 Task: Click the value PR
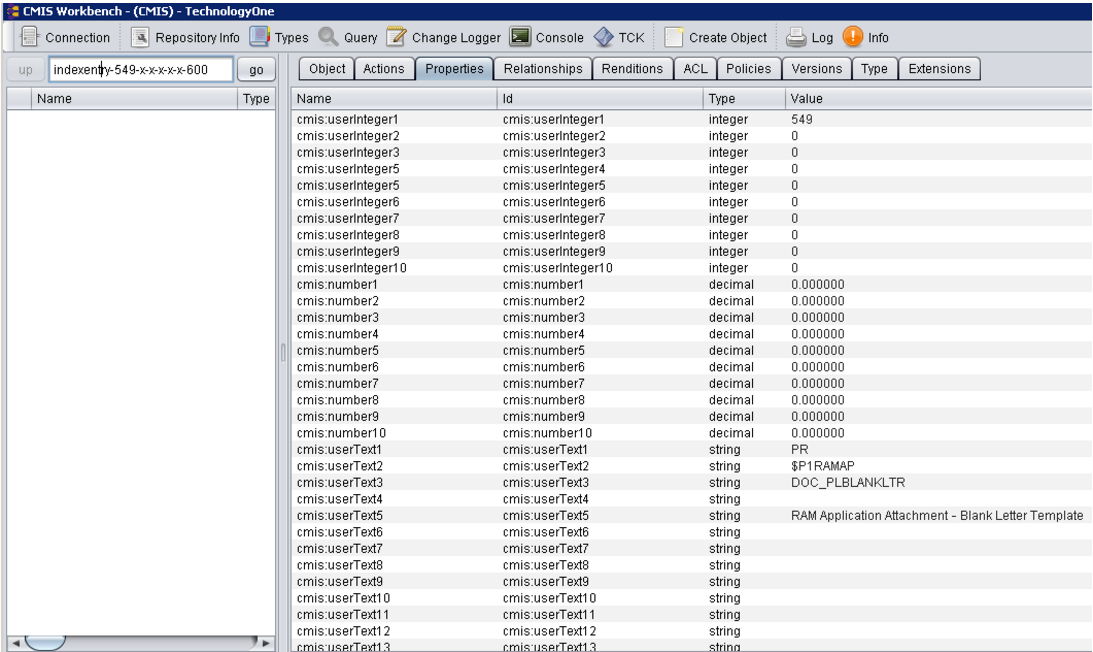click(x=800, y=450)
